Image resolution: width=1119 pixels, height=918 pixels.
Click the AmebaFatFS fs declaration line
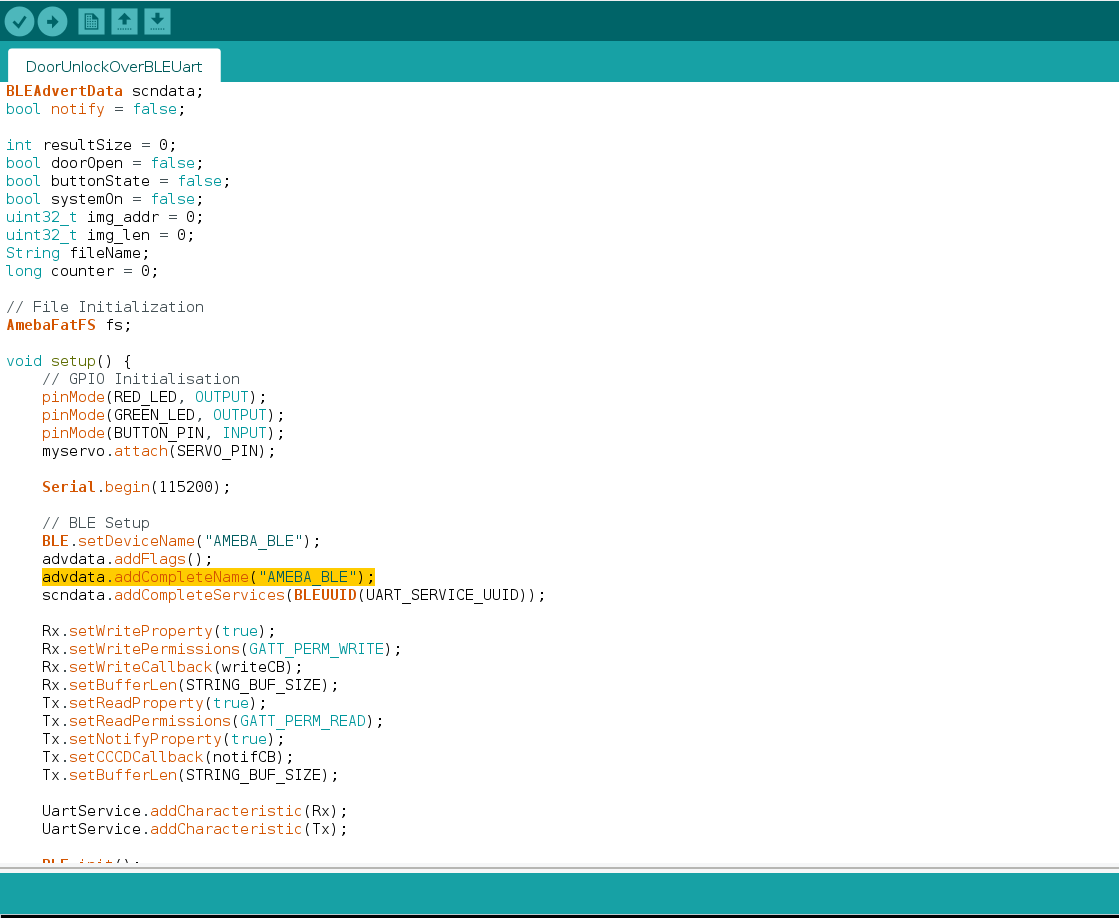[68, 325]
